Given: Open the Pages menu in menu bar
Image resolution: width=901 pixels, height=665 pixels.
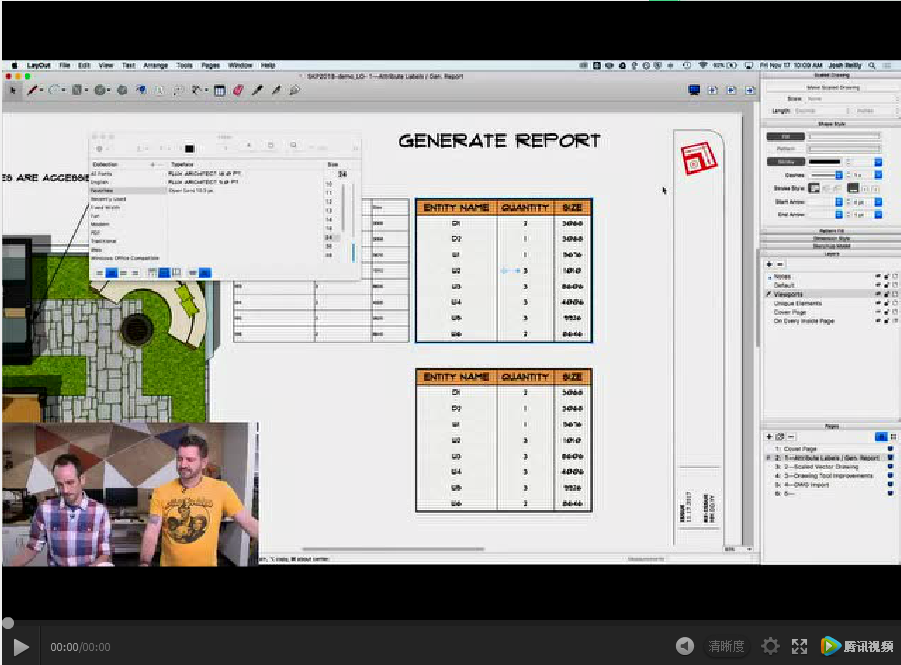Looking at the screenshot, I should [x=210, y=65].
